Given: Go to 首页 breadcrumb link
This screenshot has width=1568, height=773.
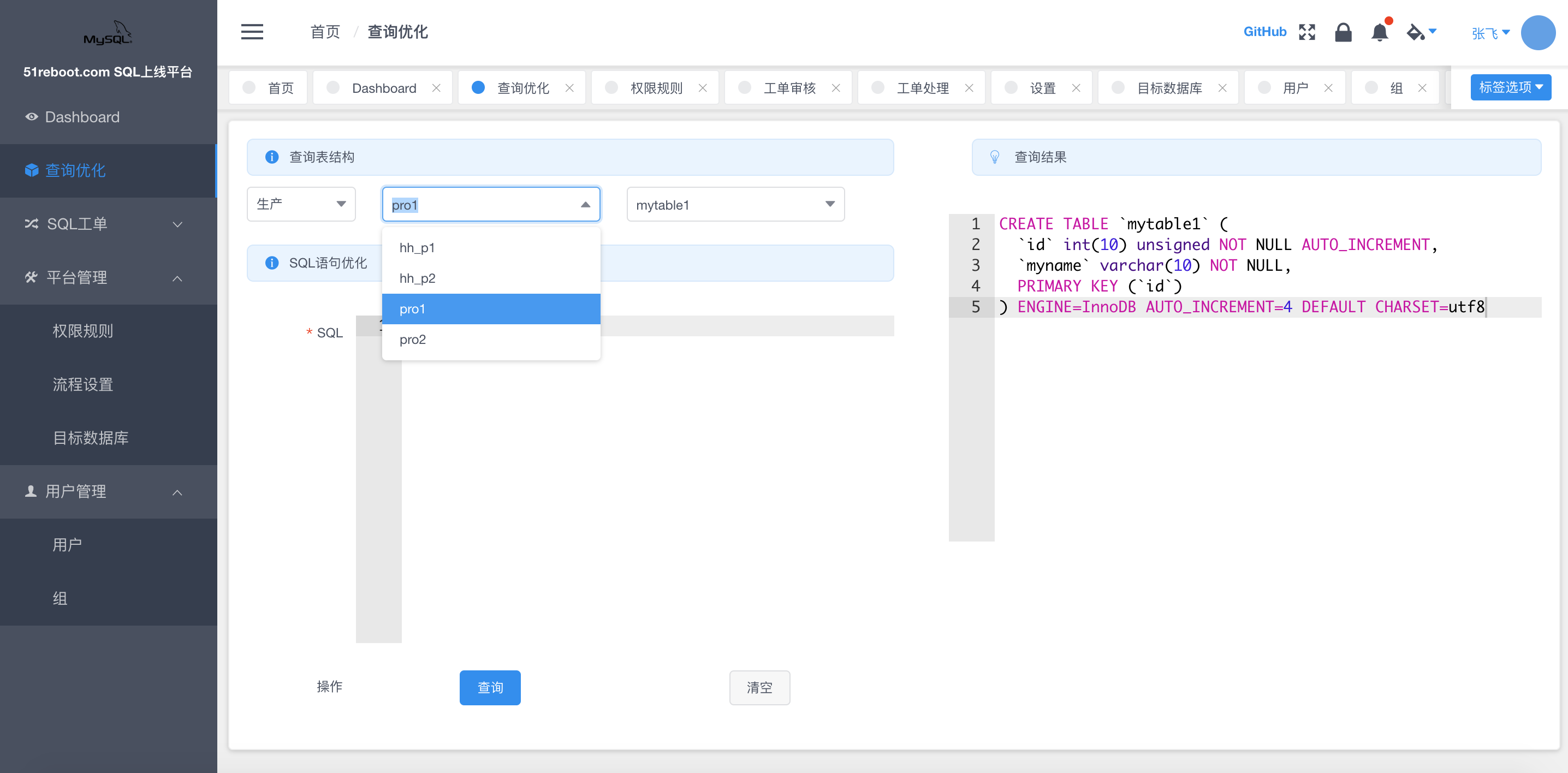Looking at the screenshot, I should pyautogui.click(x=325, y=32).
